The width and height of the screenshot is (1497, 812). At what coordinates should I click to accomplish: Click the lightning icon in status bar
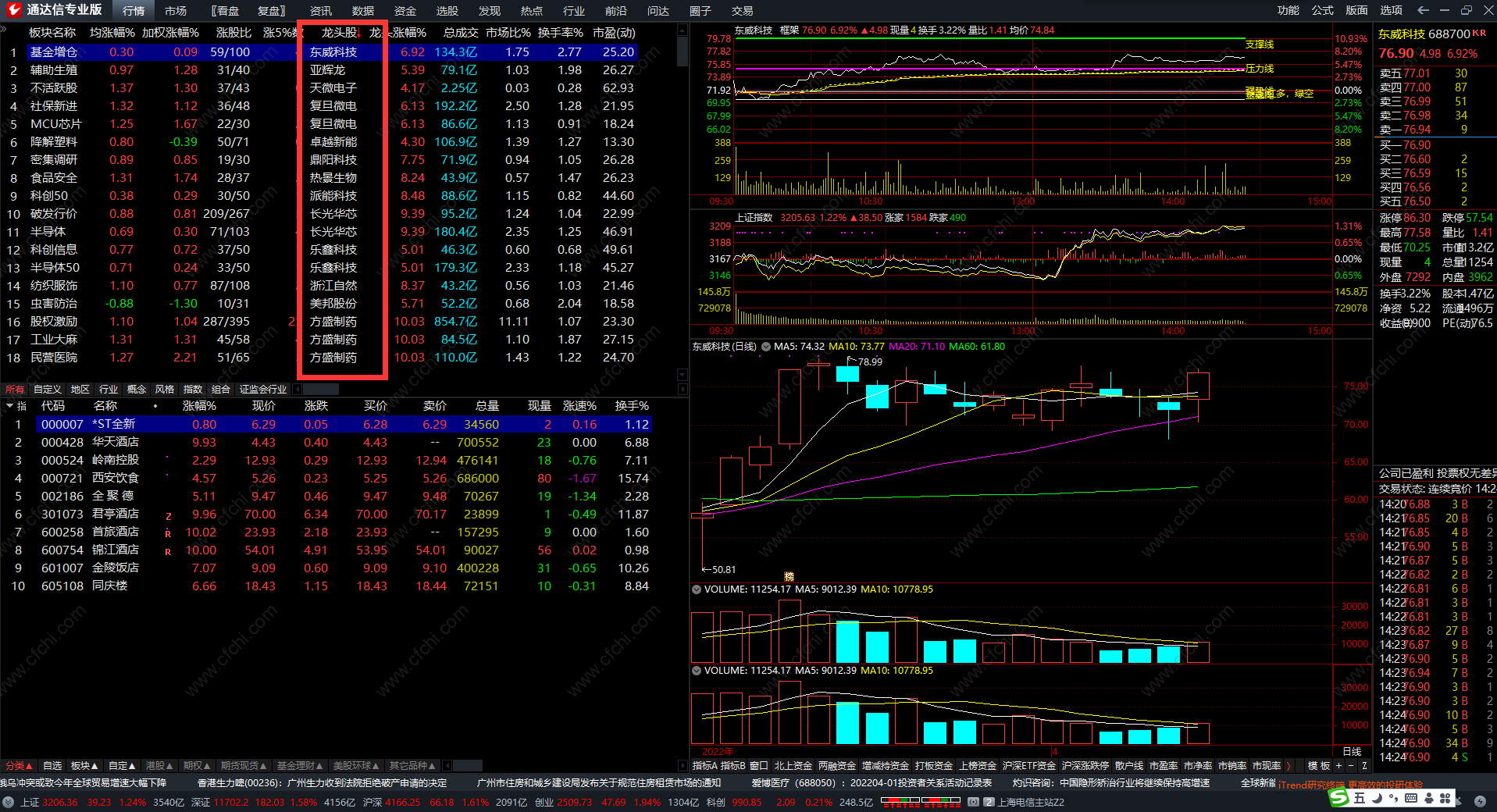[x=1480, y=802]
